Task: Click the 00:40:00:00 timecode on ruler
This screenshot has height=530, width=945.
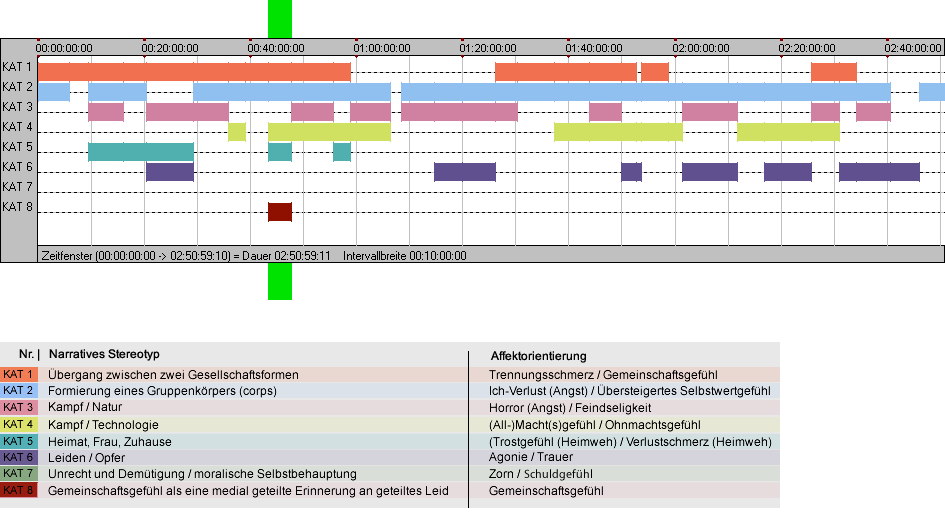Action: [276, 48]
